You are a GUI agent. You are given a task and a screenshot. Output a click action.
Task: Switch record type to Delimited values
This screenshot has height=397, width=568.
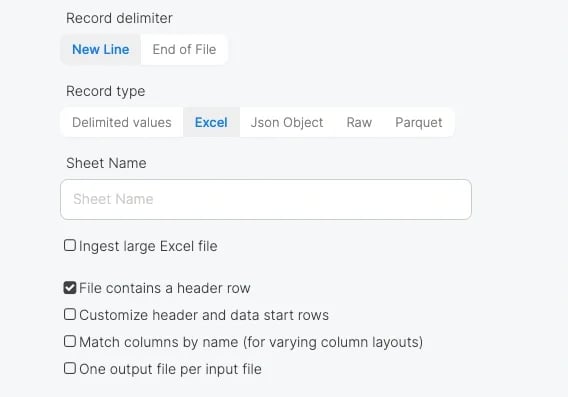[x=122, y=122]
